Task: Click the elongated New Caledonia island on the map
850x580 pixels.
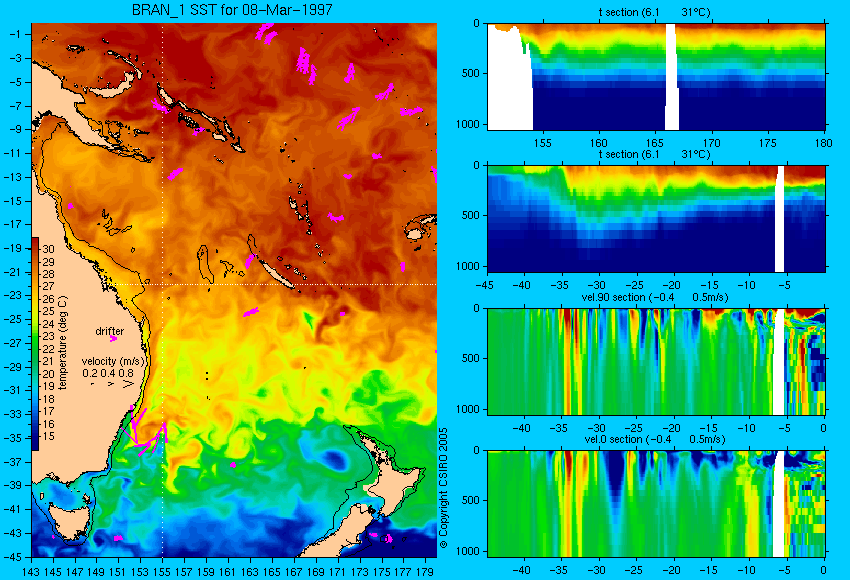Action: (278, 273)
